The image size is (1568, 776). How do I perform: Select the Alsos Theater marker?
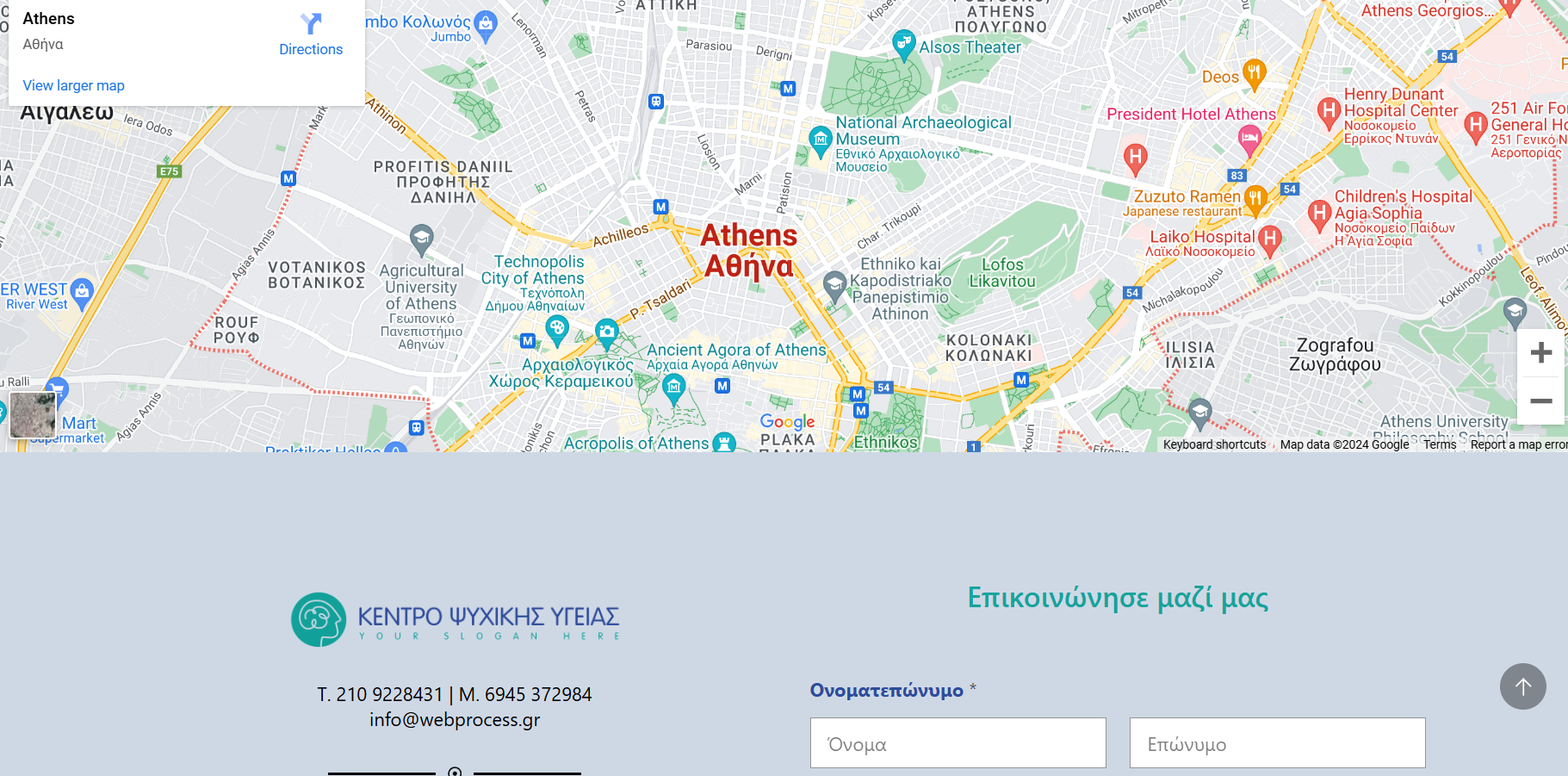click(903, 44)
